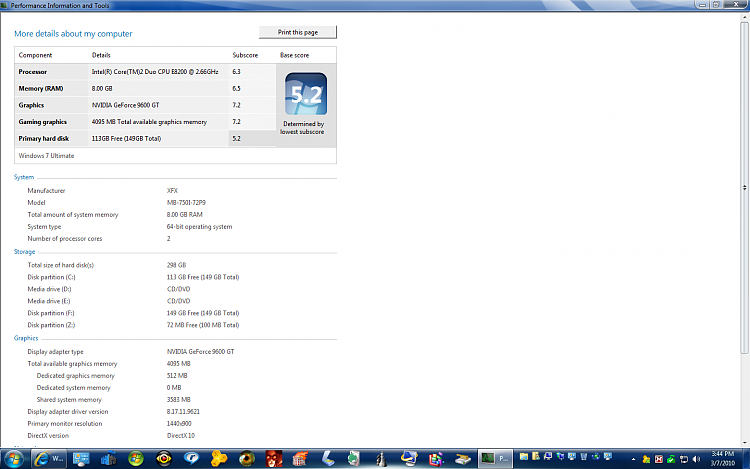Viewport: 750px width, 469px height.
Task: Click the Base score column header
Action: [295, 55]
